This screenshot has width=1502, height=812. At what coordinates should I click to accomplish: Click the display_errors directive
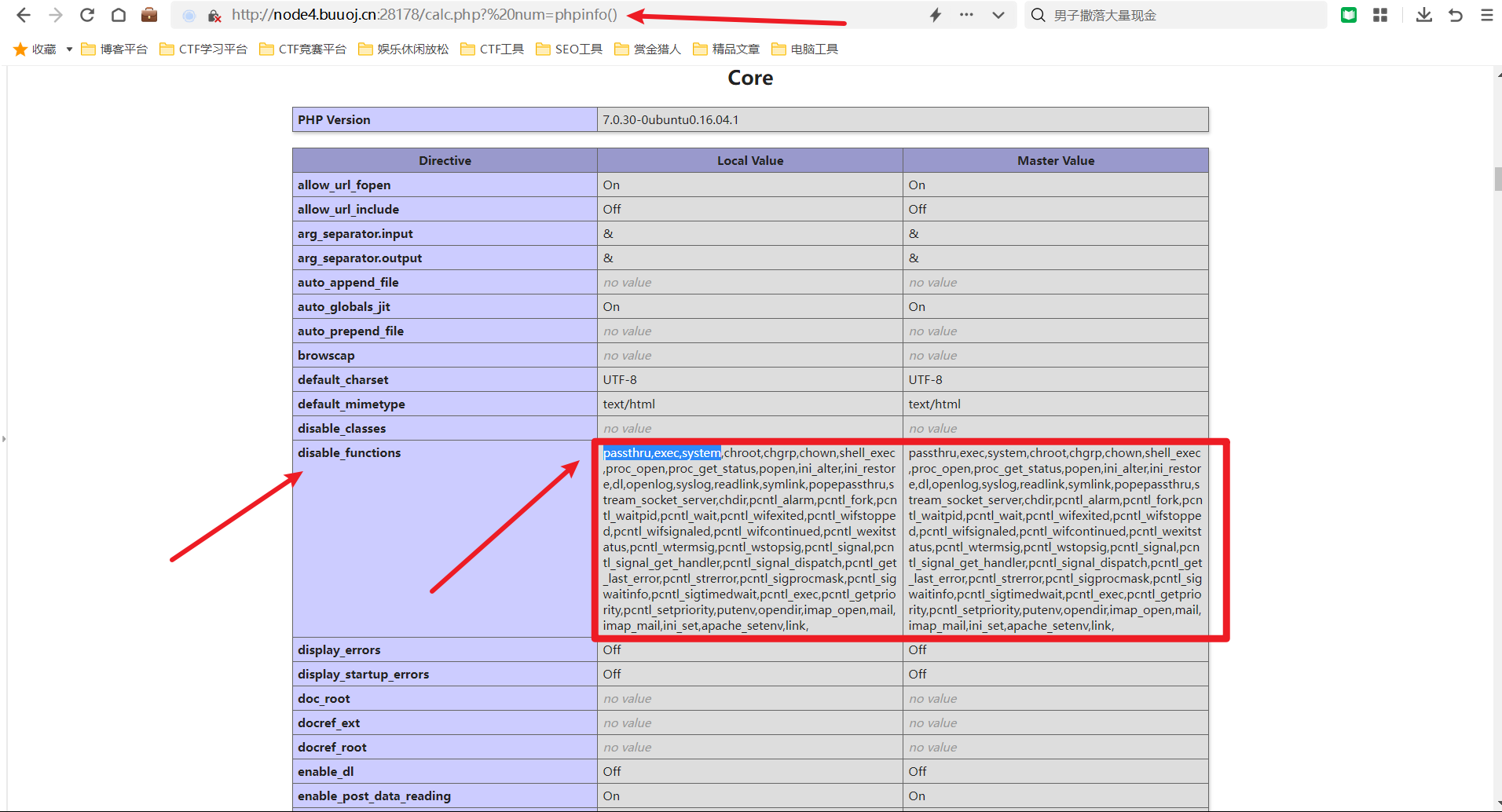click(x=339, y=649)
